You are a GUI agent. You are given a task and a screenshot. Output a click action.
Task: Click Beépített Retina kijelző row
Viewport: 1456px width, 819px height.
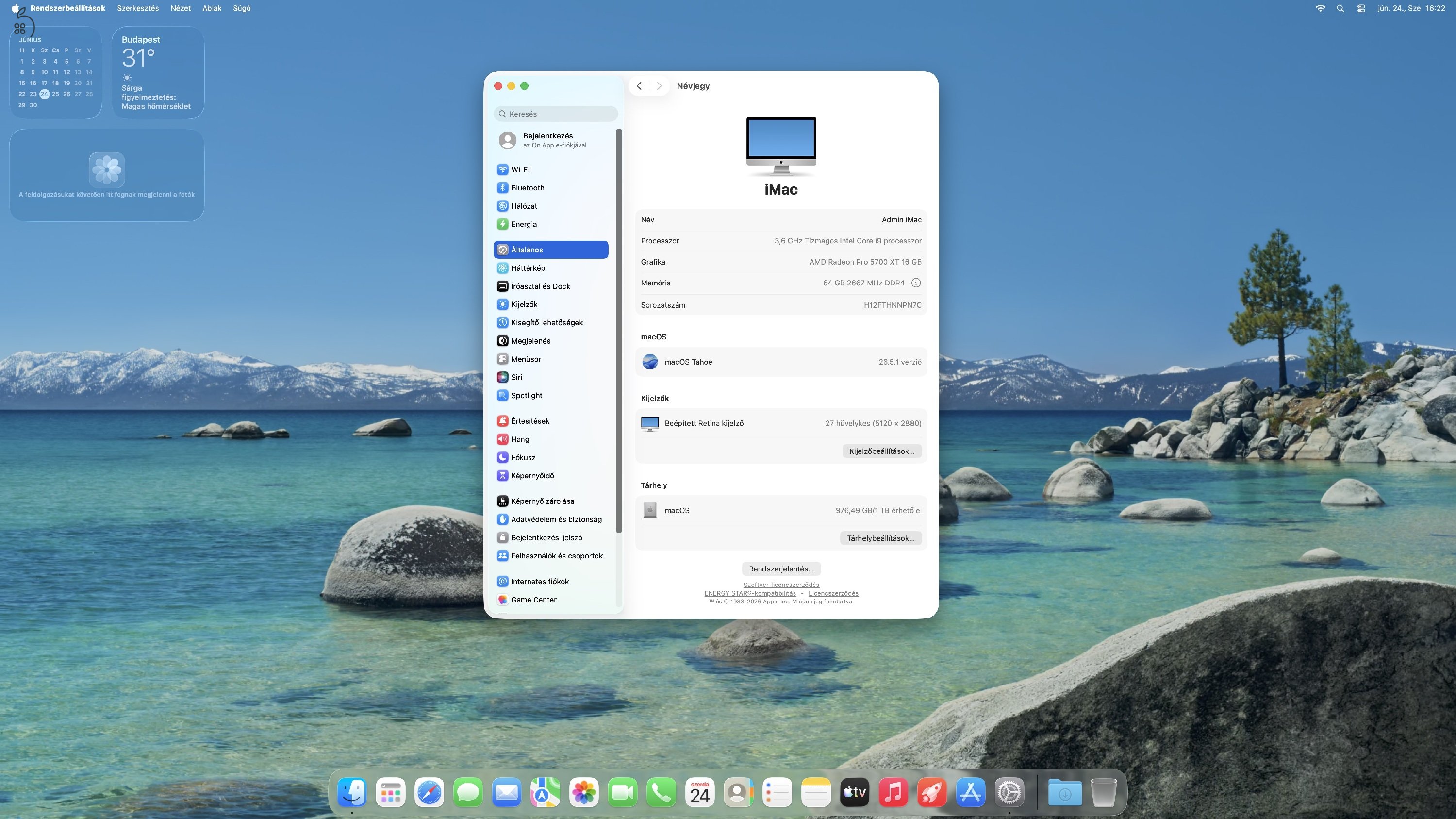tap(781, 423)
